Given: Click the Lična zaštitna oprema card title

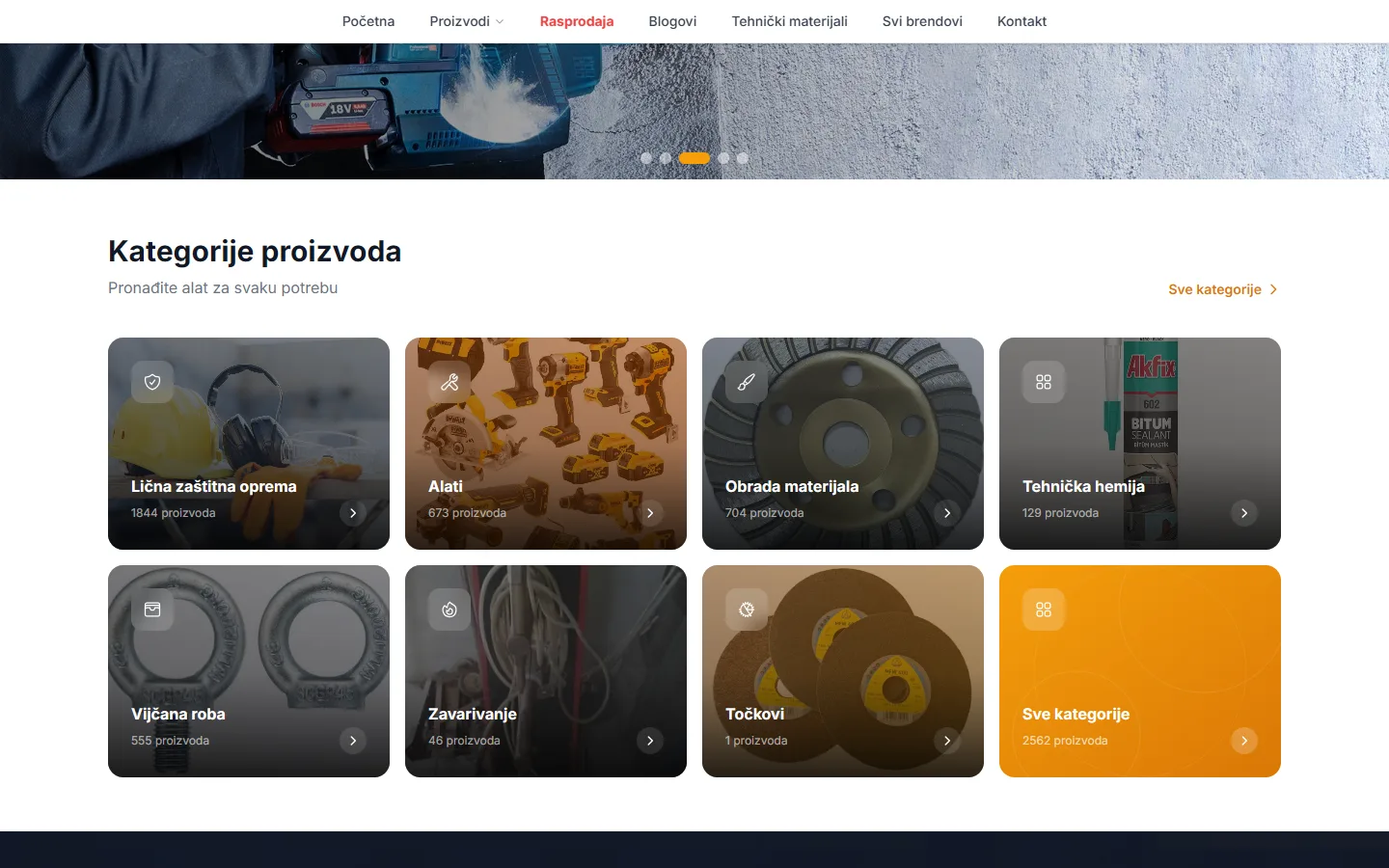Looking at the screenshot, I should (214, 487).
